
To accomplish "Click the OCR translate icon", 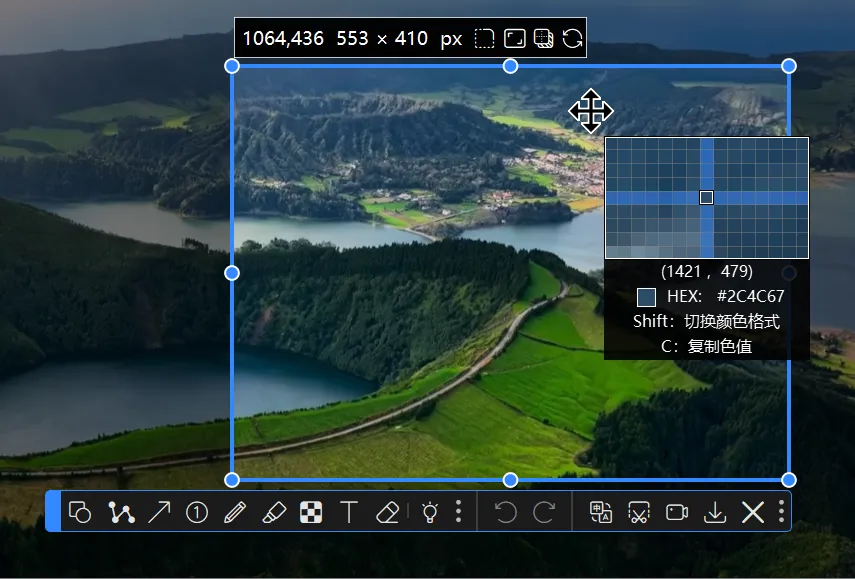I will (x=600, y=512).
